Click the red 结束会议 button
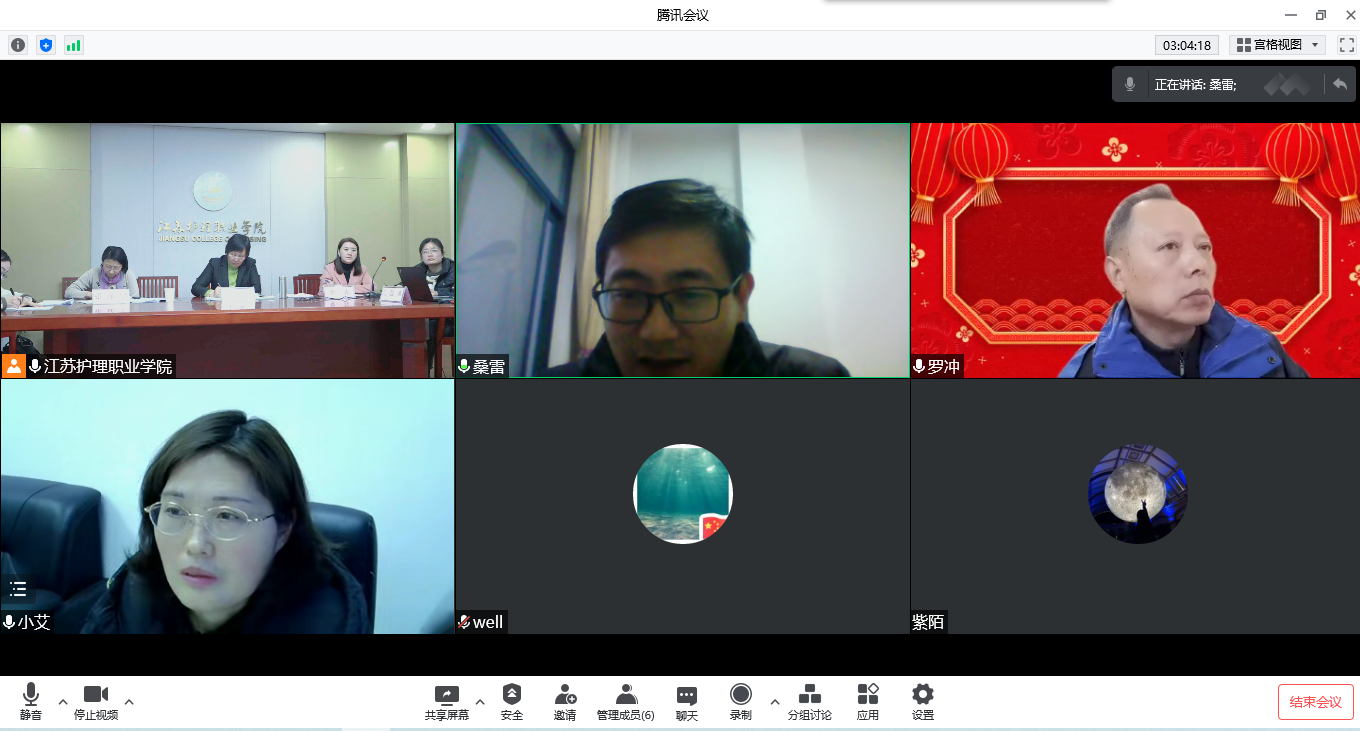 1315,702
